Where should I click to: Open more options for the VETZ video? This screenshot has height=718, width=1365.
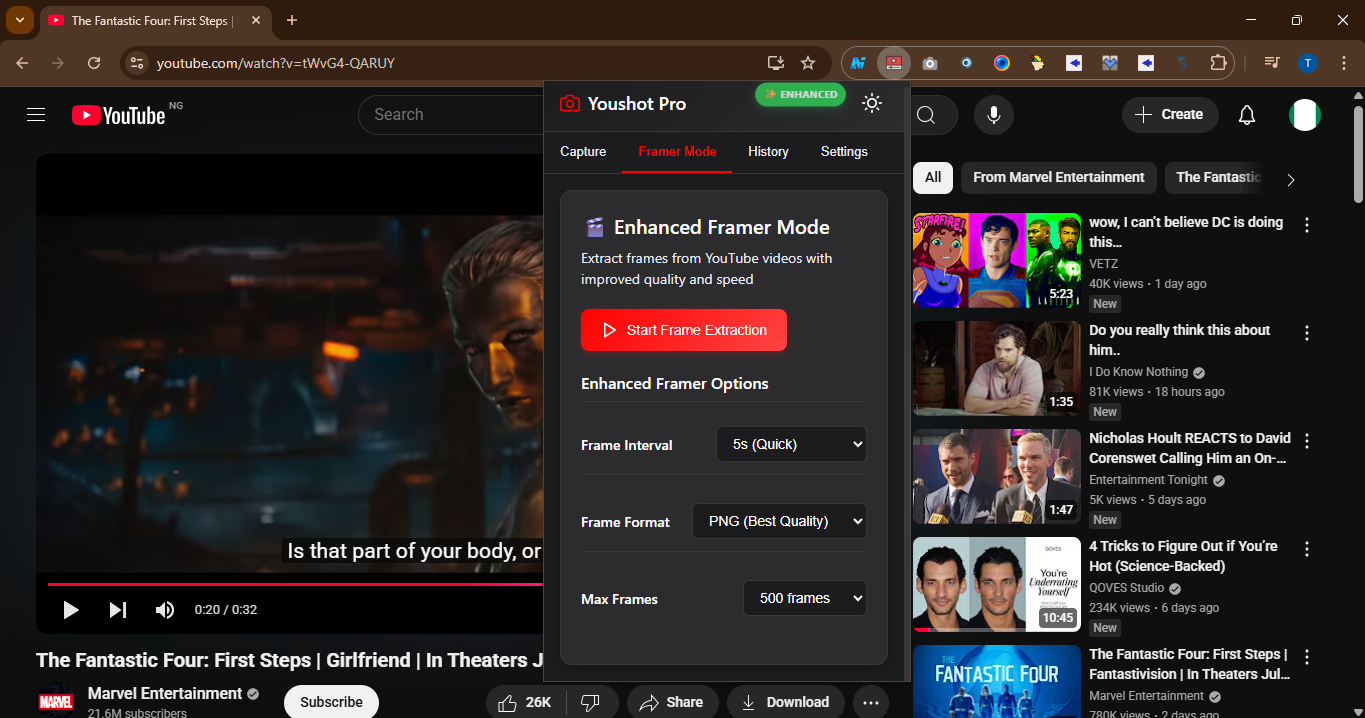click(1307, 225)
